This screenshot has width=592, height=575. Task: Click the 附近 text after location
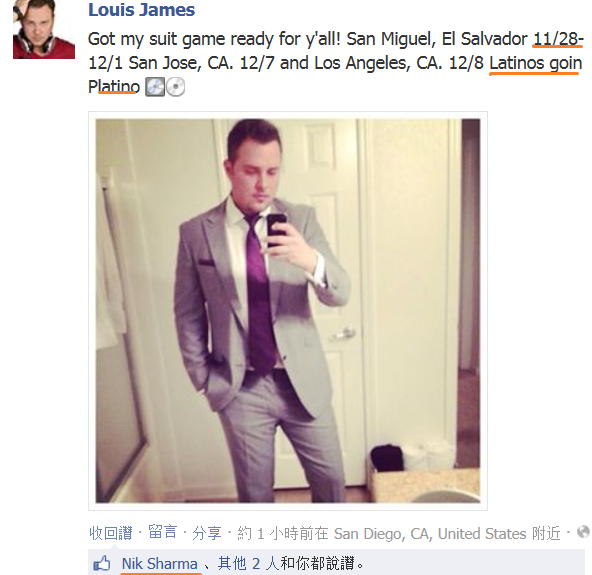546,534
